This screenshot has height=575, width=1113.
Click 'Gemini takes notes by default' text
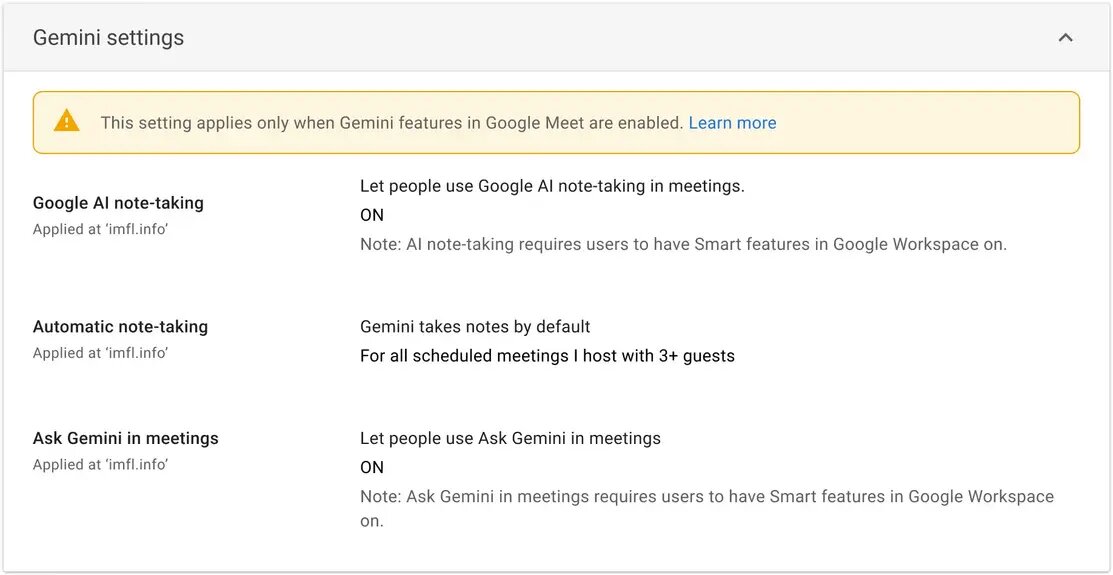tap(475, 327)
